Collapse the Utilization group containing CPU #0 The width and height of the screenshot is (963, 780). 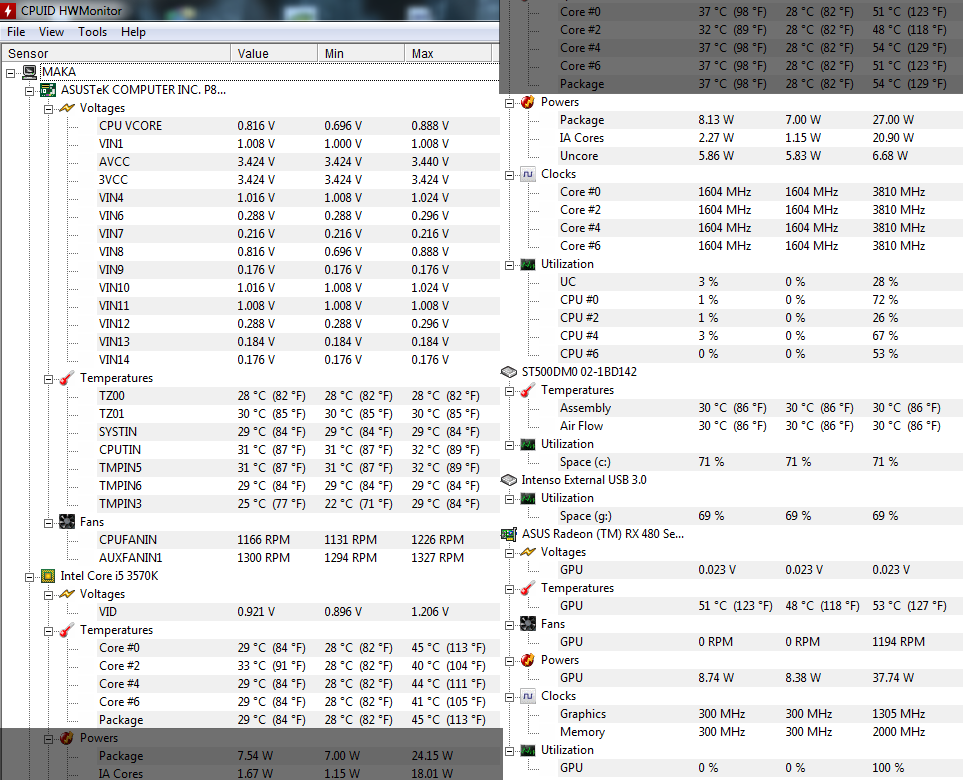point(509,265)
